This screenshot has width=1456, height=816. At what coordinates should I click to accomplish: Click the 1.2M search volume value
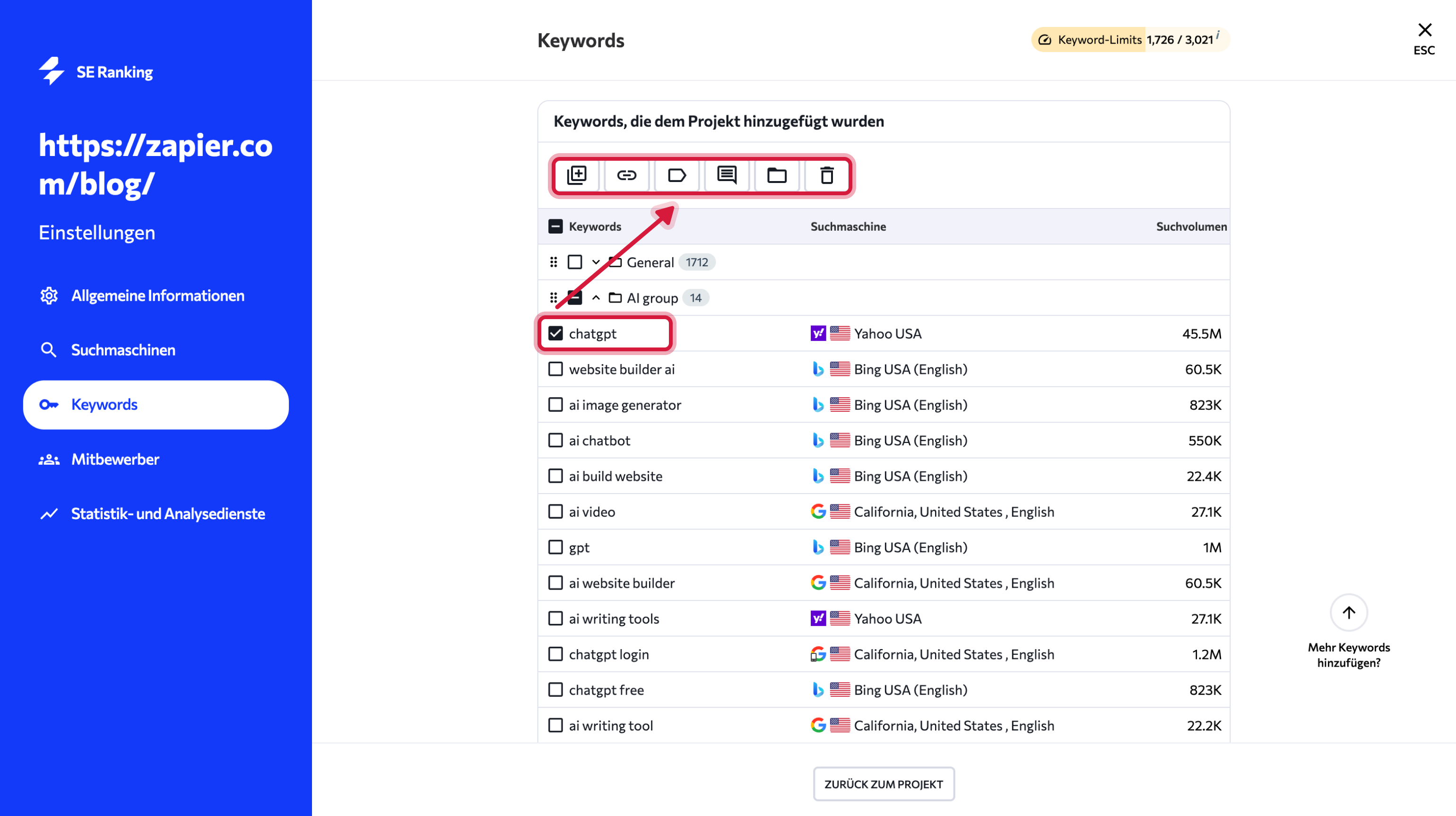click(1207, 654)
